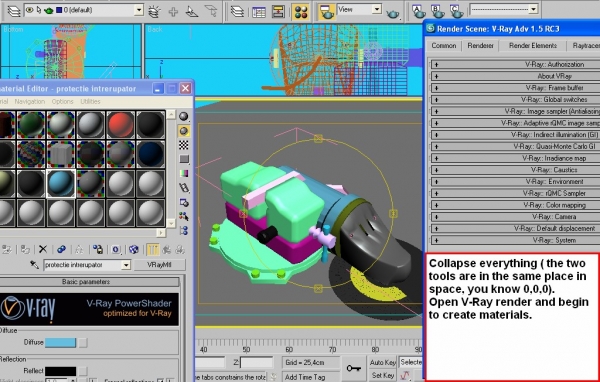Pick material from object eyedropper
600x382 pixels.
coord(34,264)
